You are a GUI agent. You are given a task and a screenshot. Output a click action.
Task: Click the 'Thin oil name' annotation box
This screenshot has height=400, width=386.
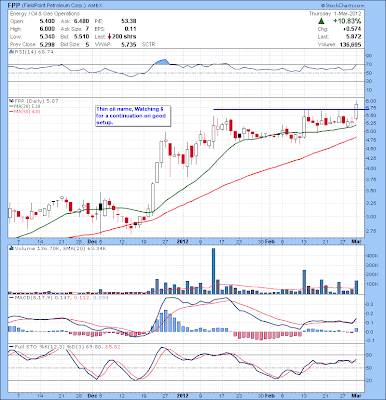pyautogui.click(x=133, y=116)
